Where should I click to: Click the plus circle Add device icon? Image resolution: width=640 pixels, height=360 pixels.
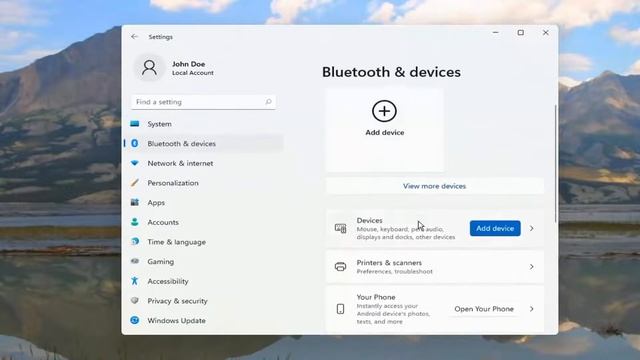pyautogui.click(x=384, y=111)
